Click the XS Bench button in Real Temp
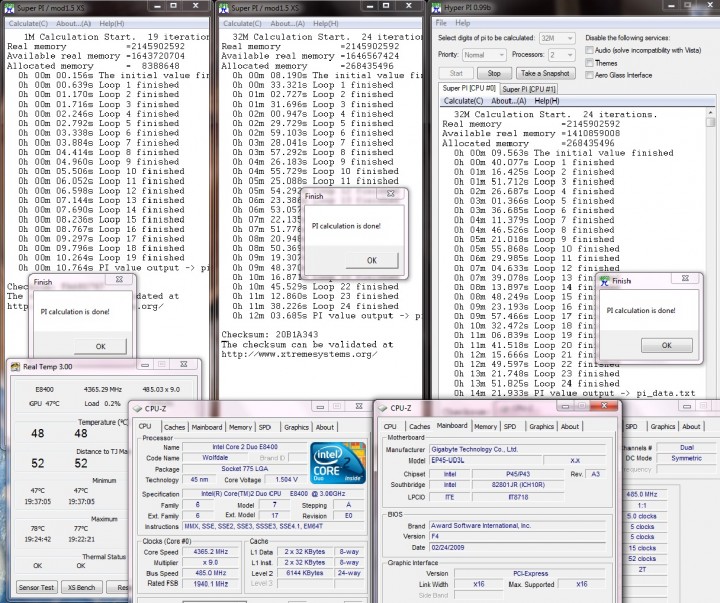The image size is (720, 603). [x=81, y=587]
